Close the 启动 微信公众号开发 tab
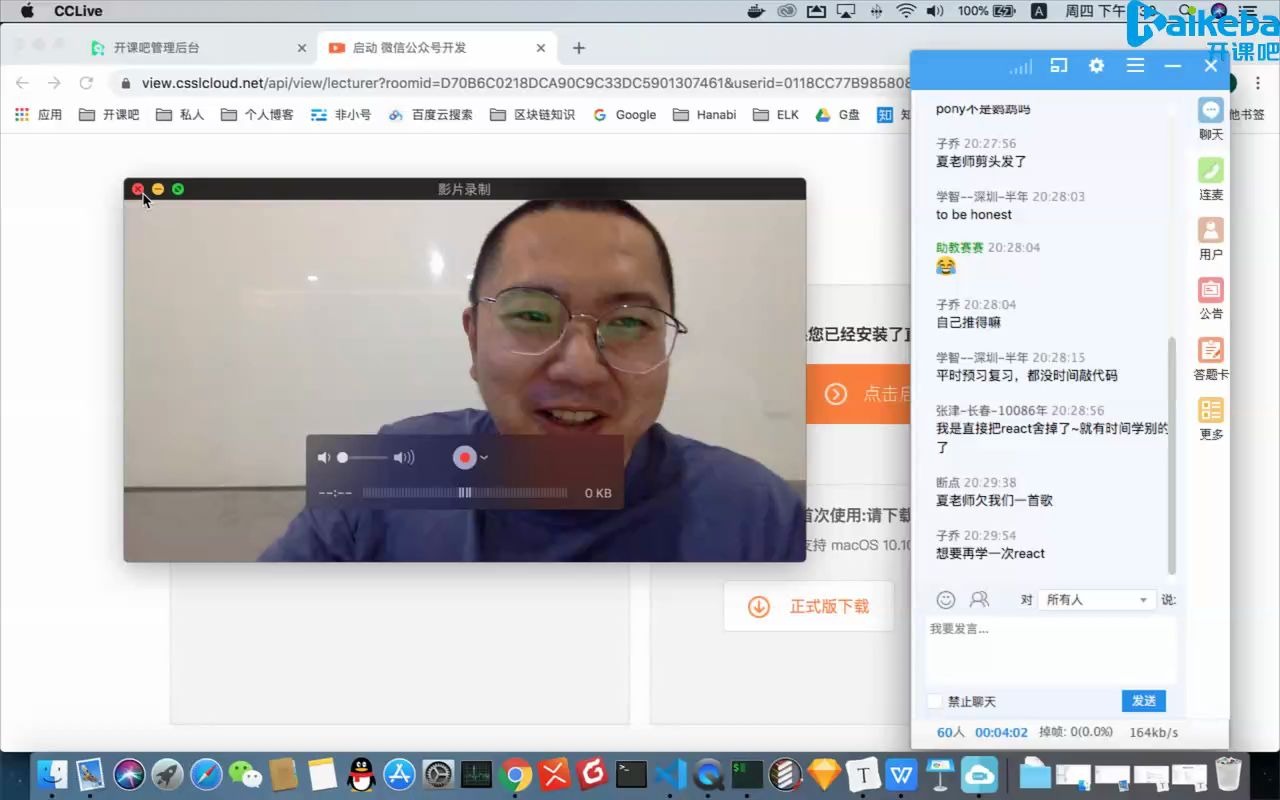Image resolution: width=1280 pixels, height=800 pixels. click(x=542, y=48)
